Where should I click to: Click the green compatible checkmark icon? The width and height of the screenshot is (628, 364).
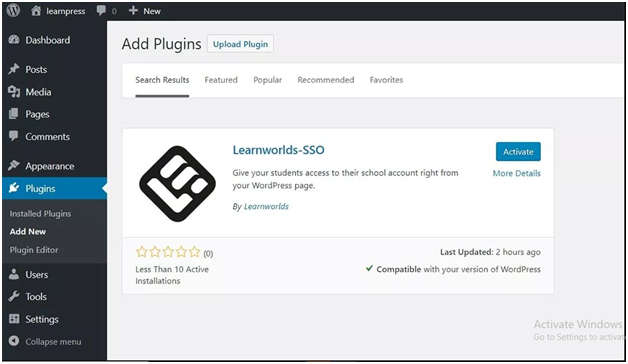point(369,268)
